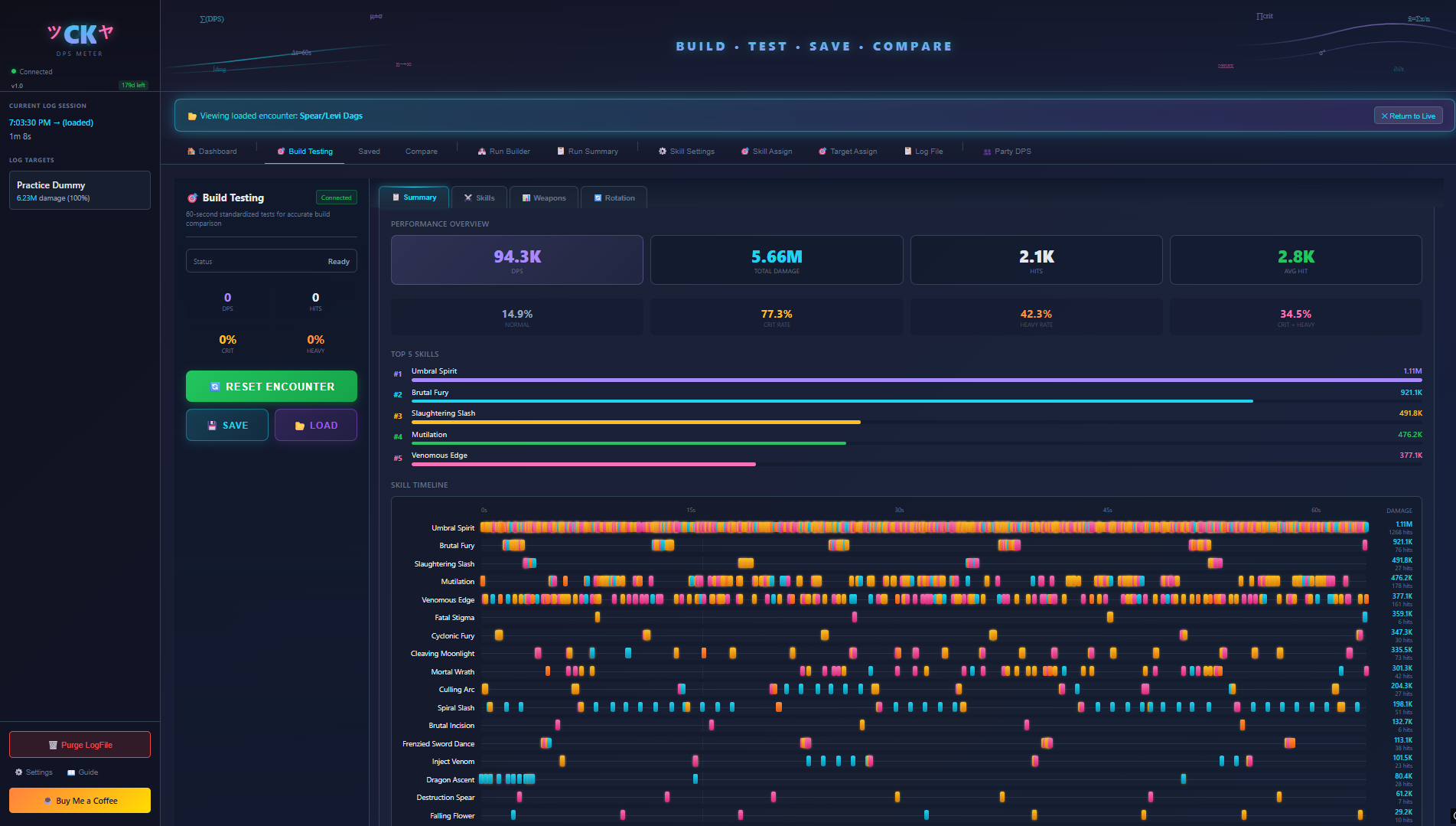
Task: Open the Dashboard tab
Action: 212,152
